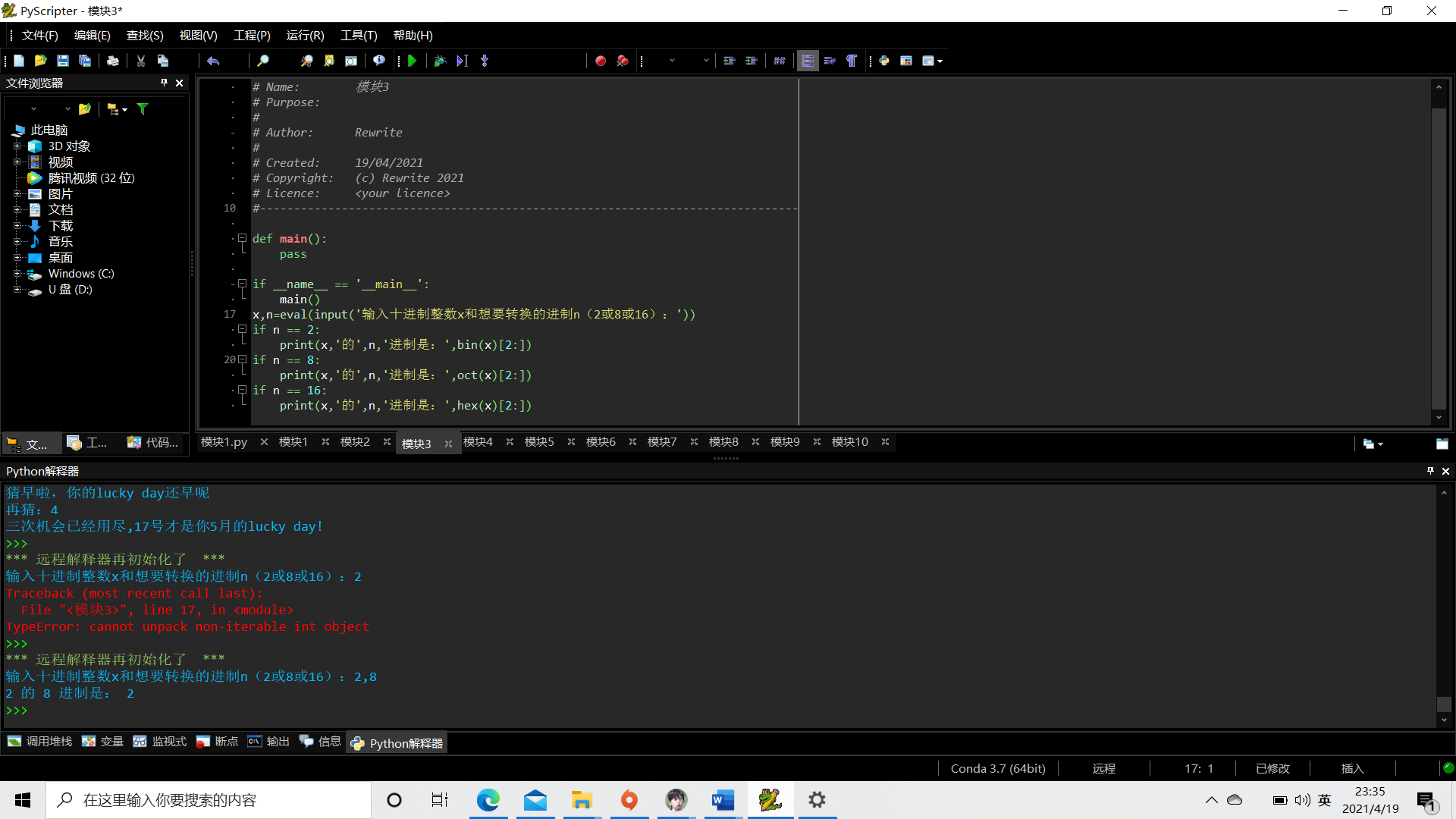1456x819 pixels.
Task: Click the green Run script icon
Action: (413, 61)
